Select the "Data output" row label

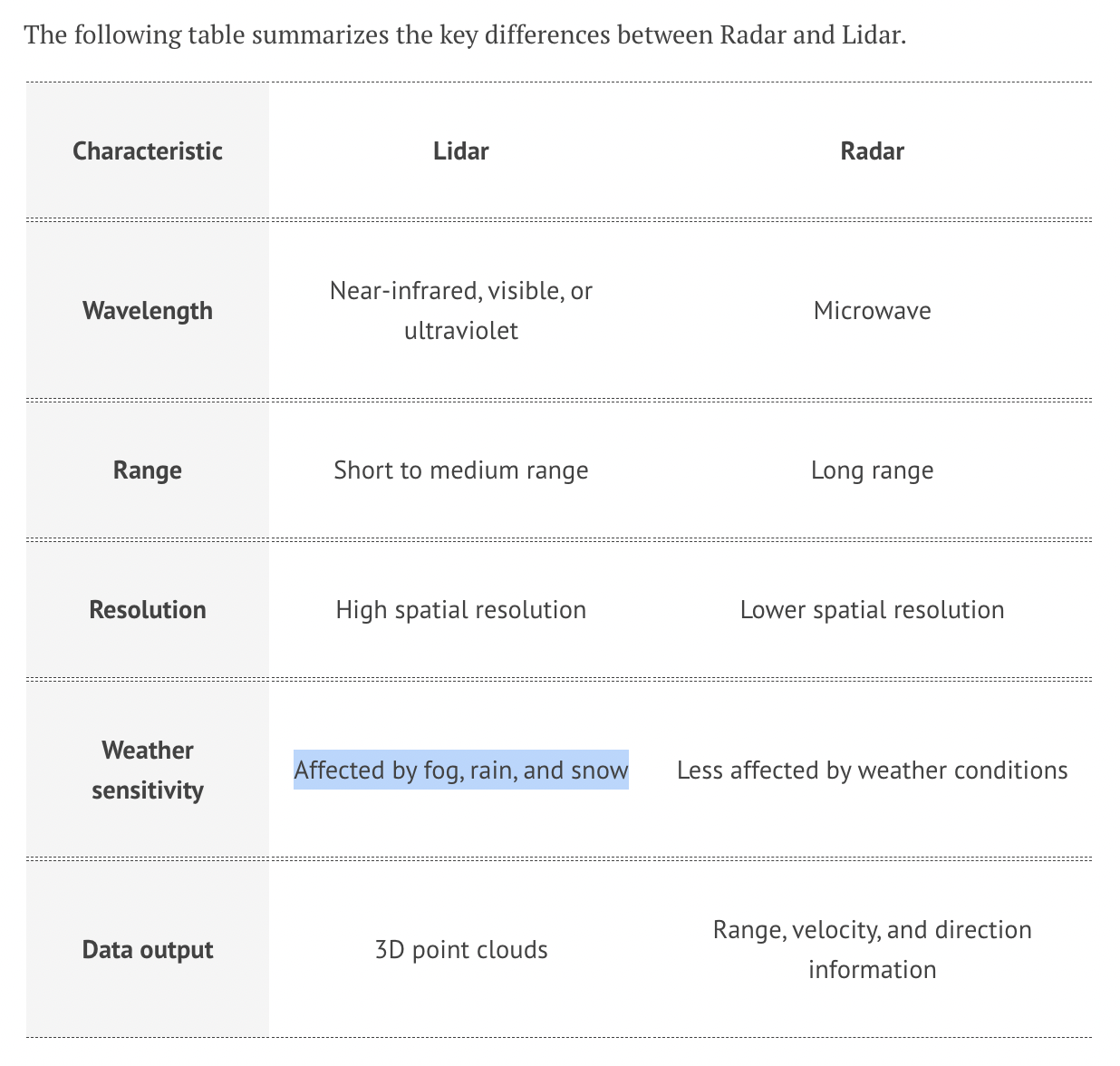(x=148, y=950)
